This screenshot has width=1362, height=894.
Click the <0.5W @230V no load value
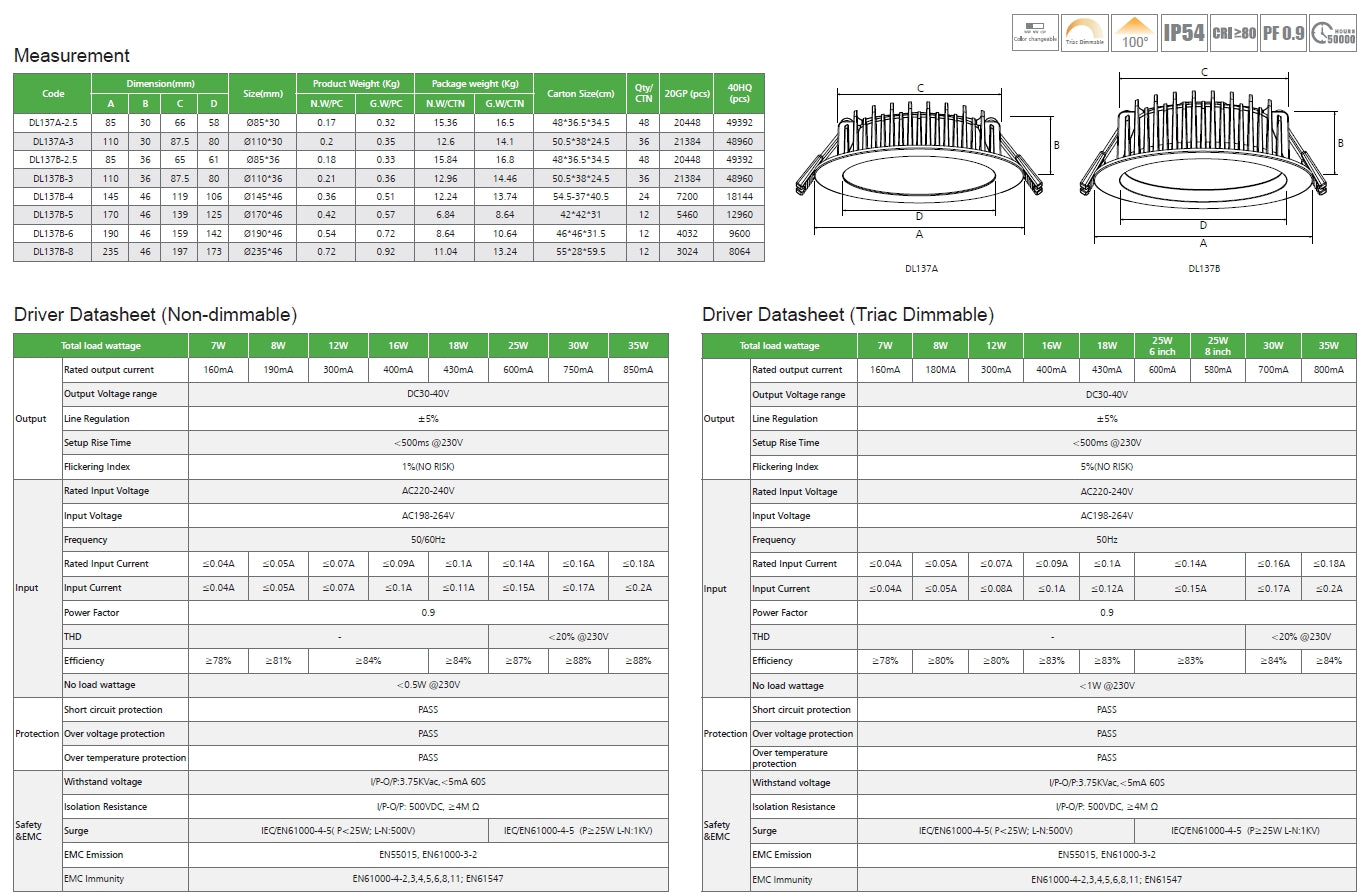(428, 685)
